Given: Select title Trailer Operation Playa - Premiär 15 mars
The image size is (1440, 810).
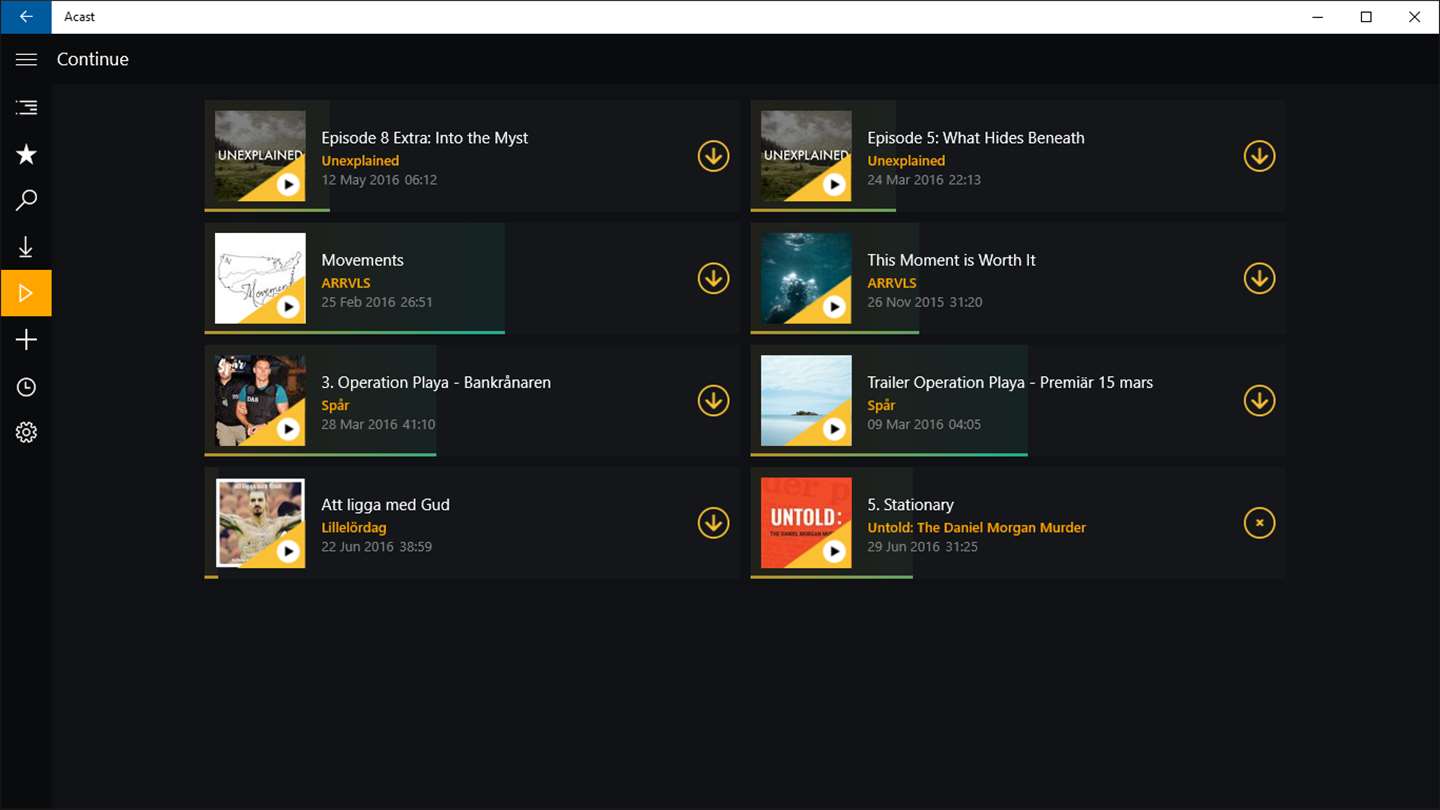Looking at the screenshot, I should [1010, 383].
